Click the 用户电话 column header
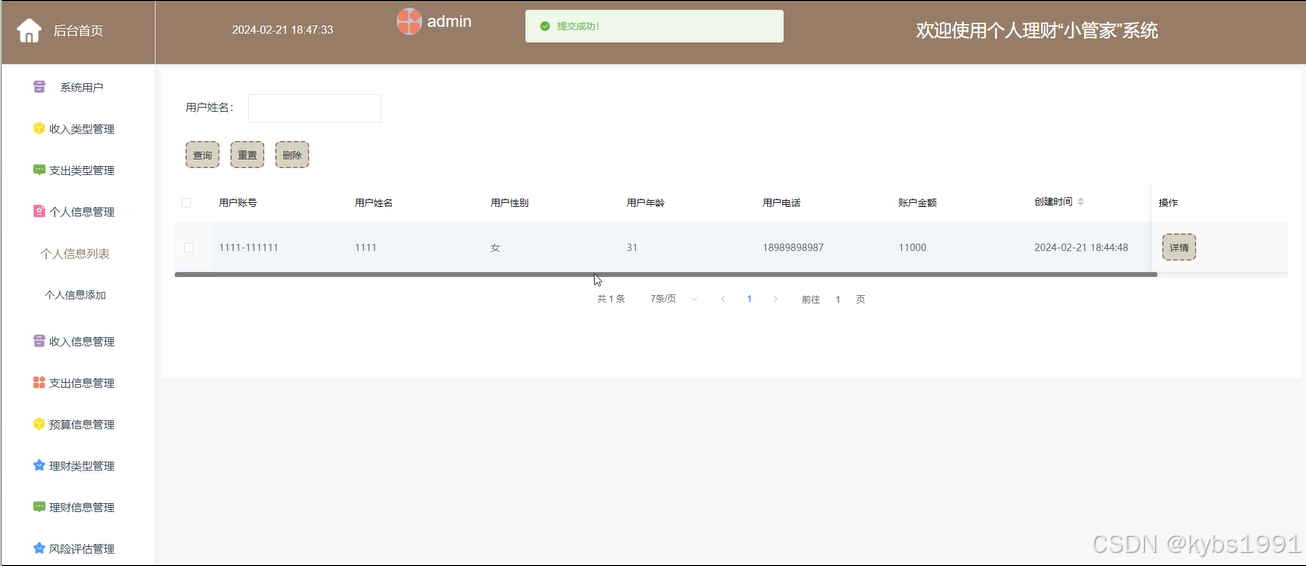 click(x=782, y=203)
